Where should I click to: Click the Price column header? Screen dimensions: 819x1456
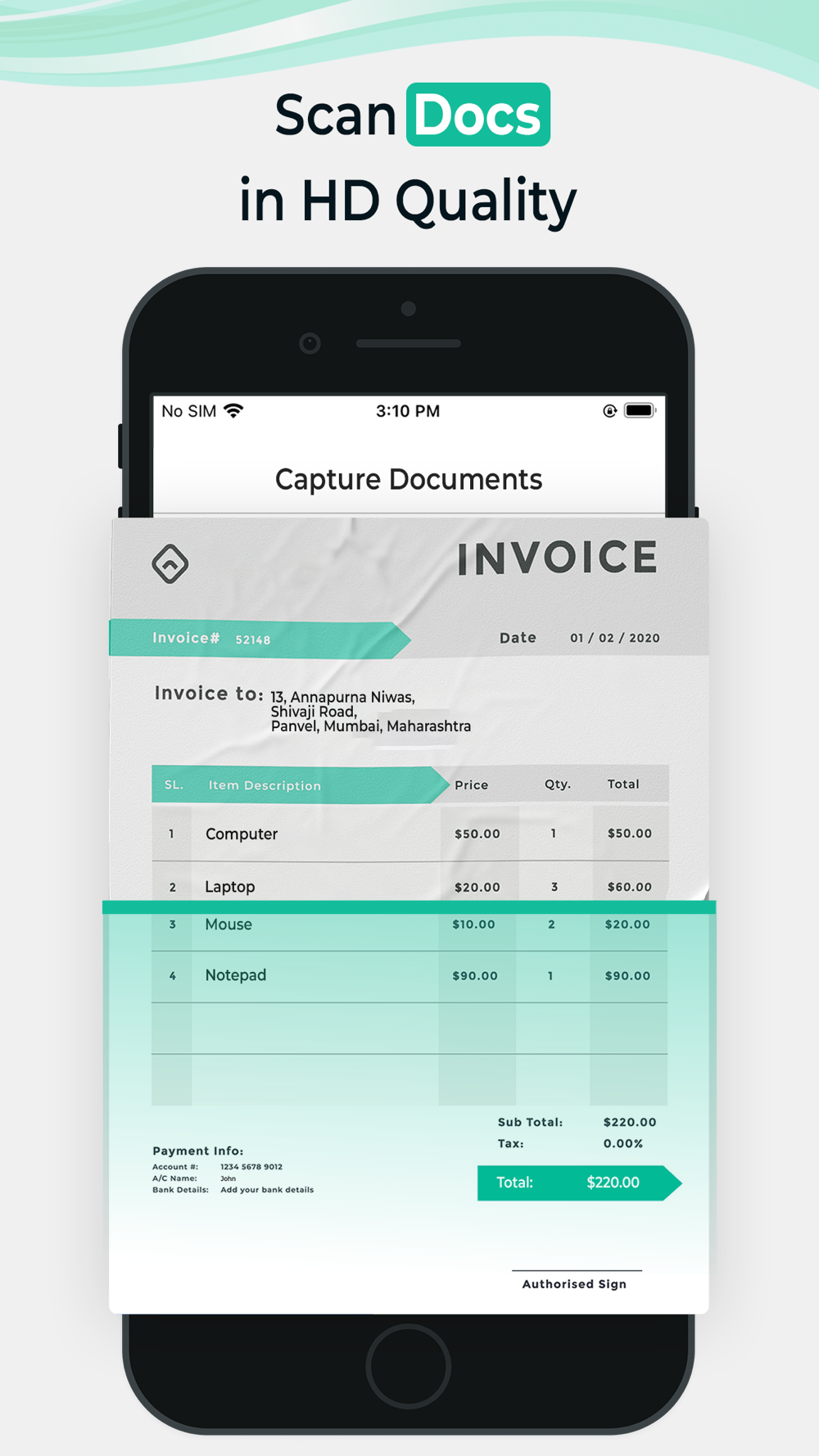click(472, 785)
